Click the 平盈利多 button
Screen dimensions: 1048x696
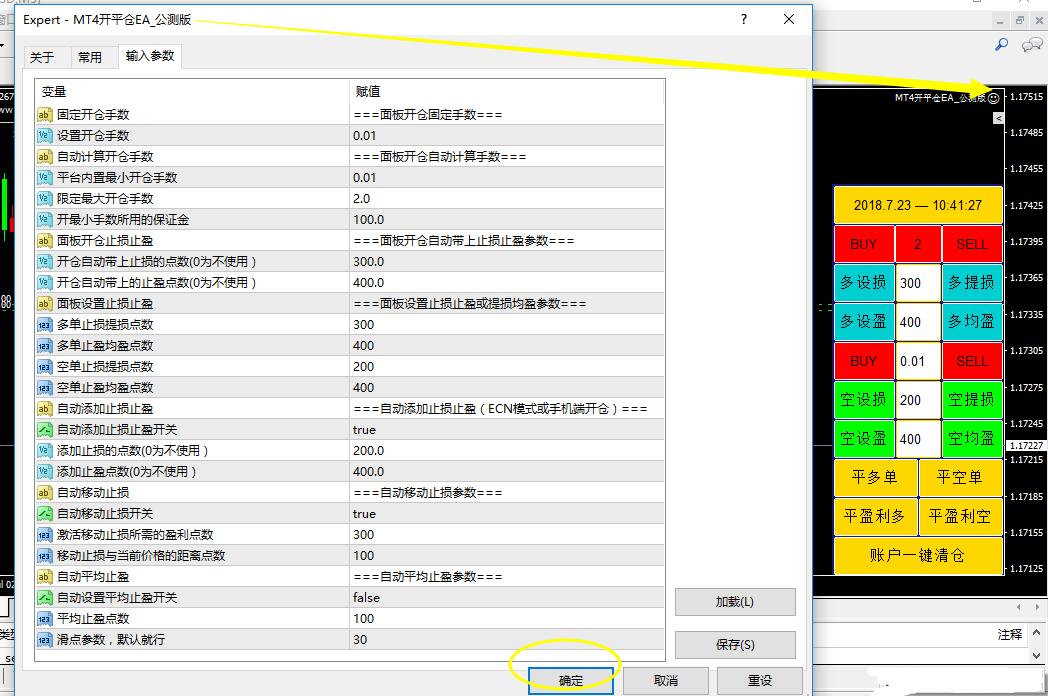click(x=876, y=516)
